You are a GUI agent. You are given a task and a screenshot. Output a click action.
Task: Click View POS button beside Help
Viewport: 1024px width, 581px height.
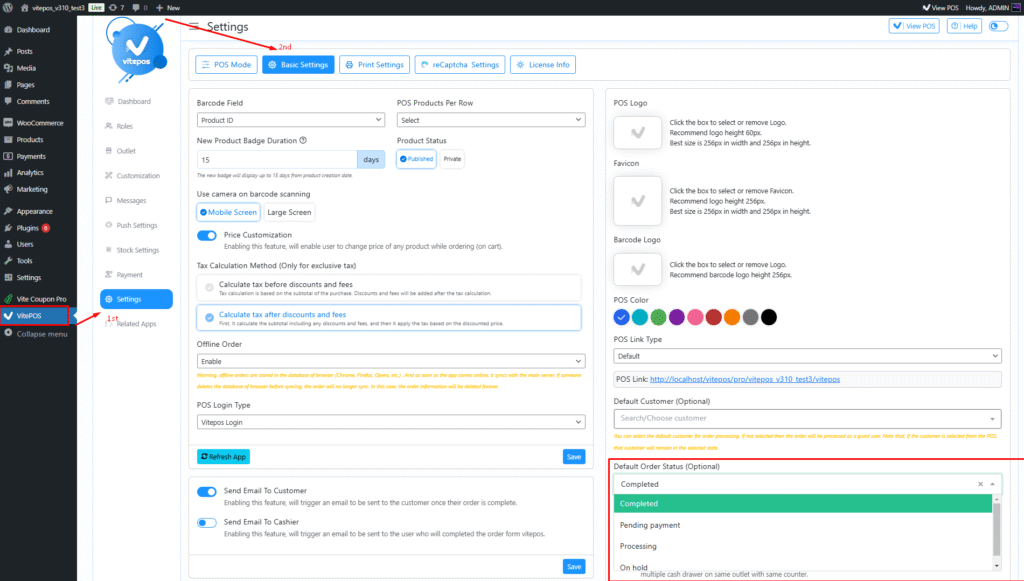914,26
